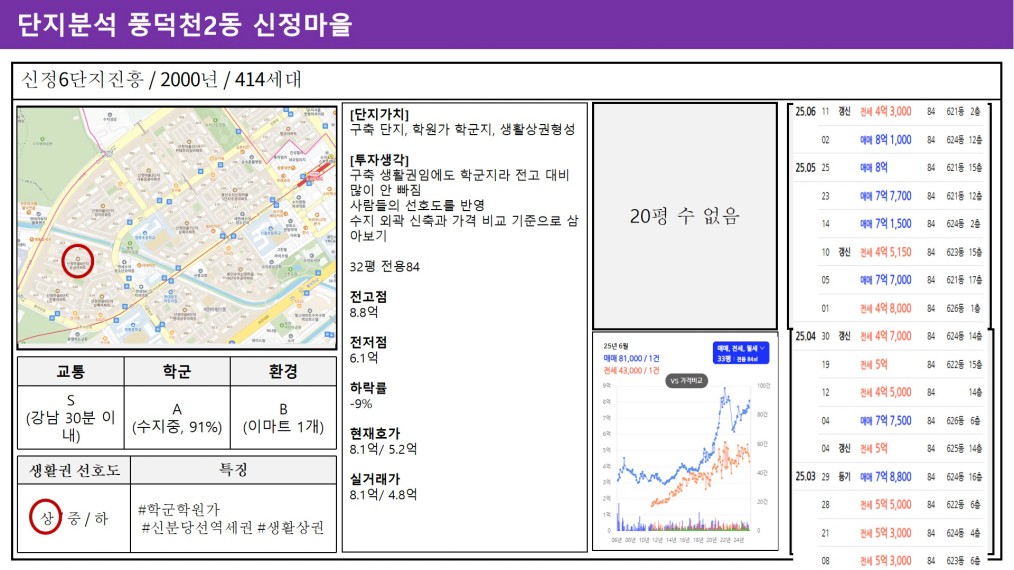The image size is (1014, 570).
Task: Select the S (강남 30분 이내) cell
Action: pyautogui.click(x=70, y=417)
